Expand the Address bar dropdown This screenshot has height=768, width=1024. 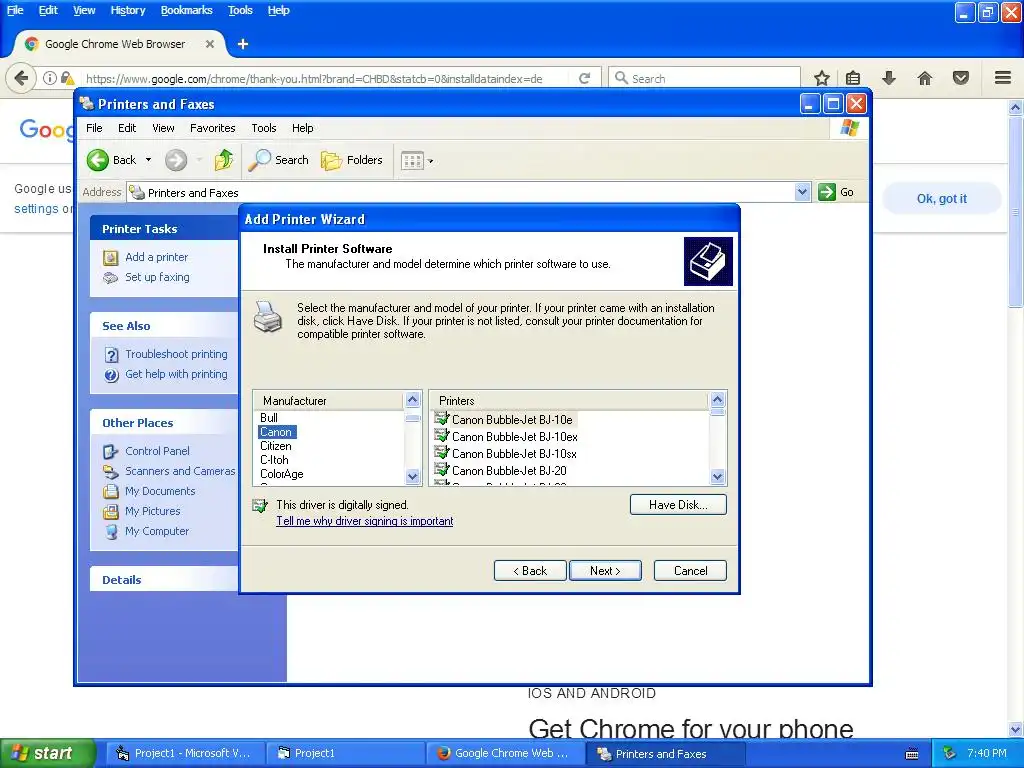802,192
